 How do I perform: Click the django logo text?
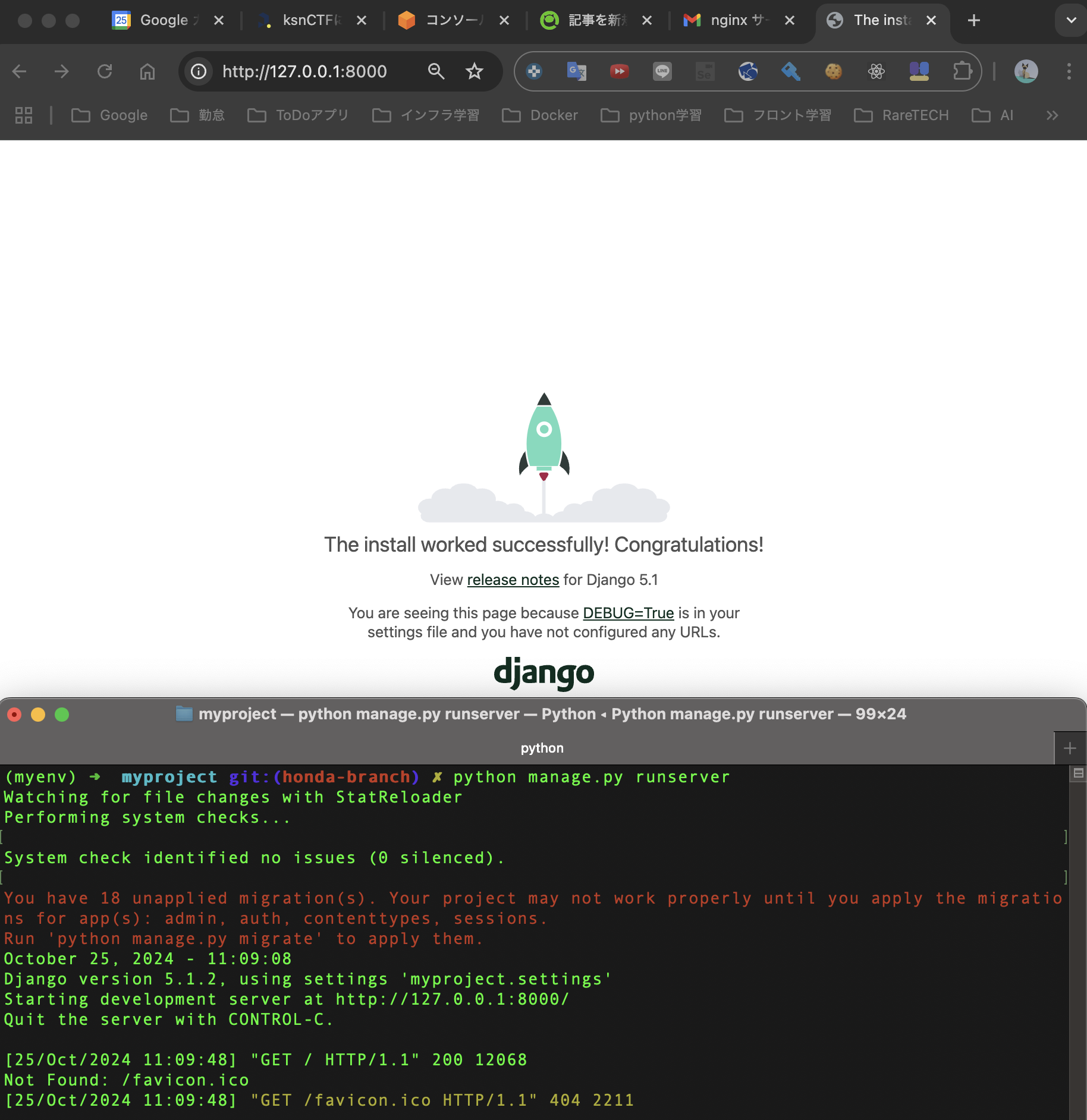pyautogui.click(x=543, y=673)
